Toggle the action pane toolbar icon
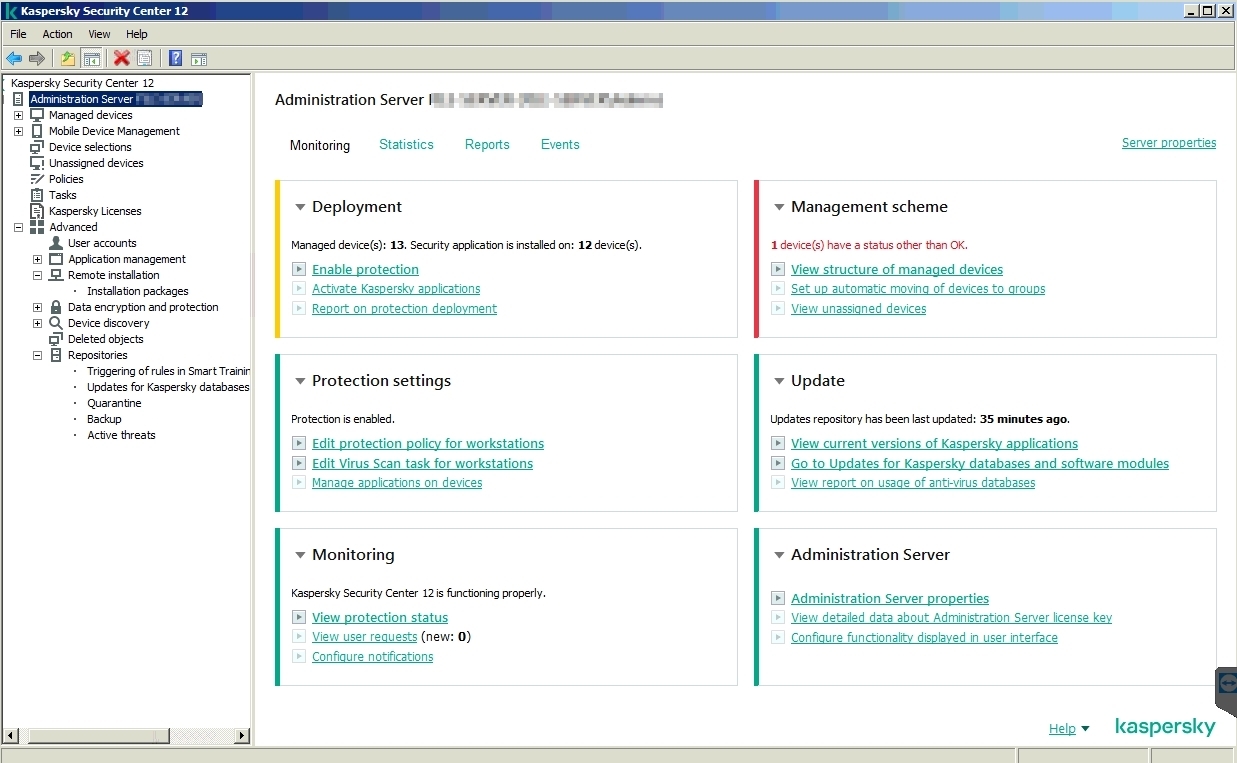 199,59
